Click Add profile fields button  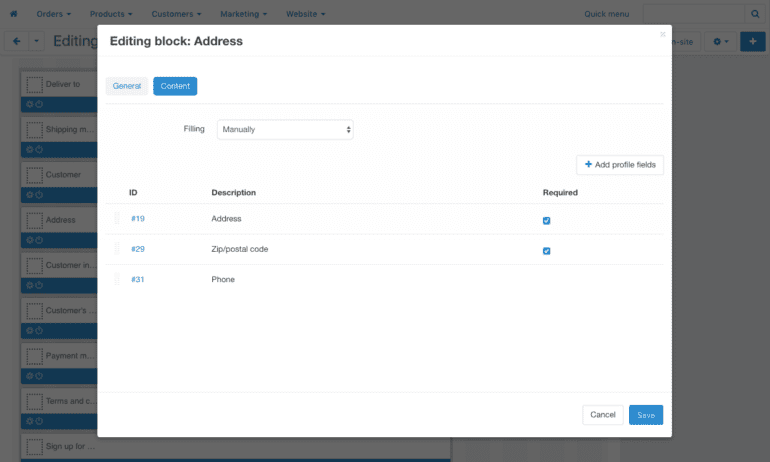(x=620, y=164)
